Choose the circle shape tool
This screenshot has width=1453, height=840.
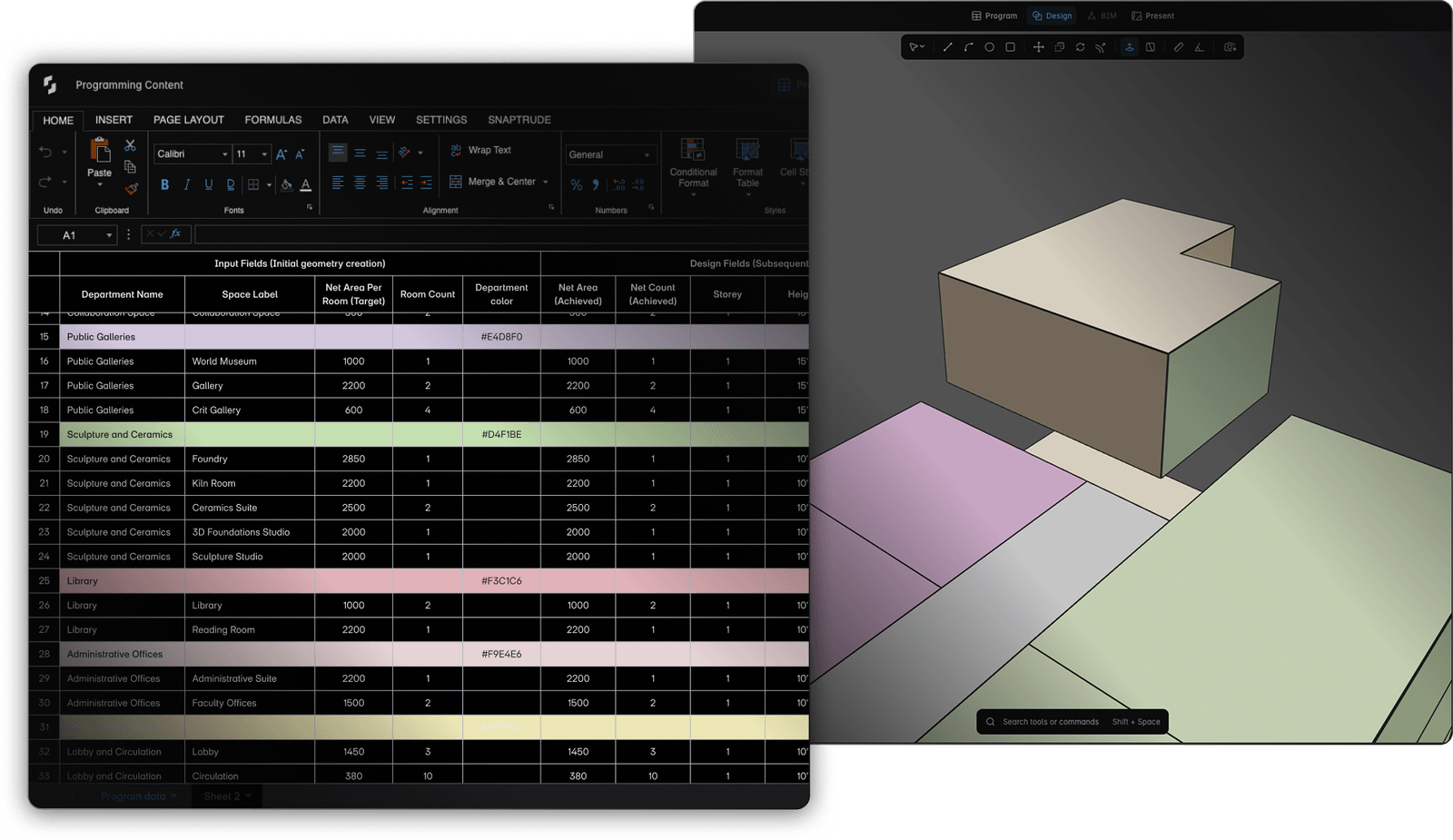click(989, 47)
